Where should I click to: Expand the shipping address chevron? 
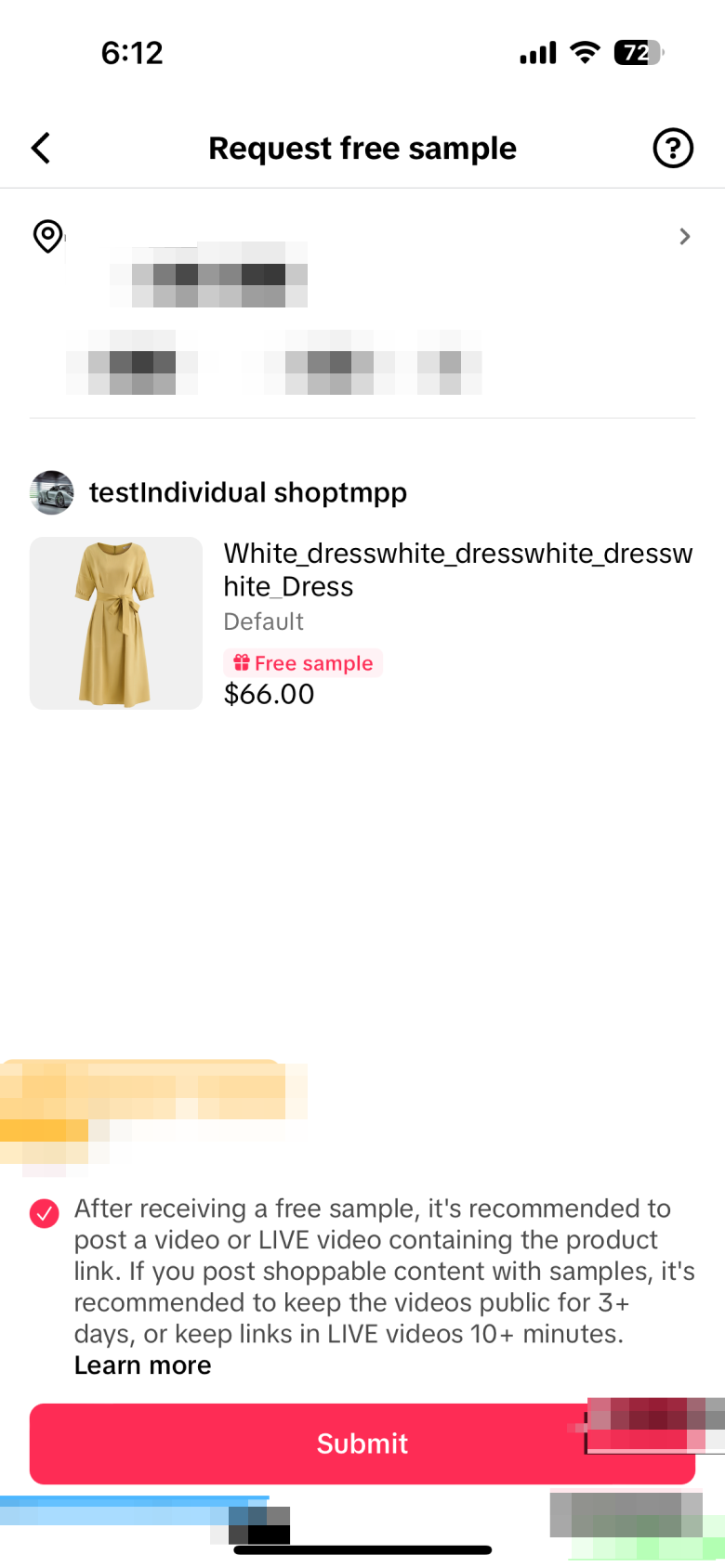point(685,236)
